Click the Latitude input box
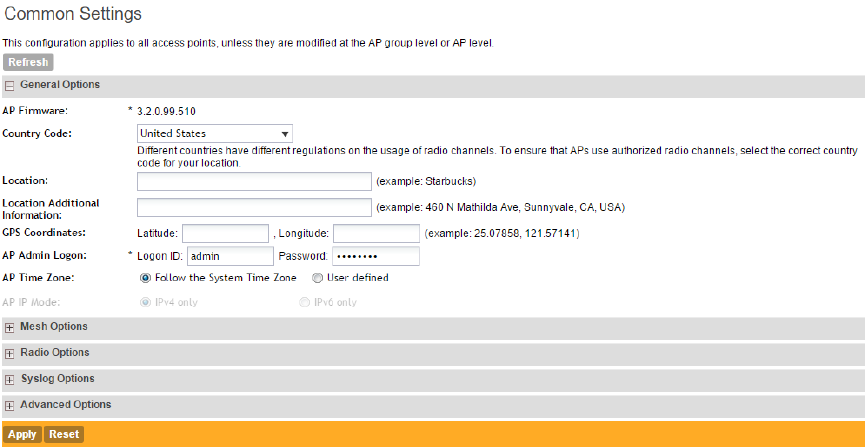Screen dimensions: 865x447 pos(226,233)
